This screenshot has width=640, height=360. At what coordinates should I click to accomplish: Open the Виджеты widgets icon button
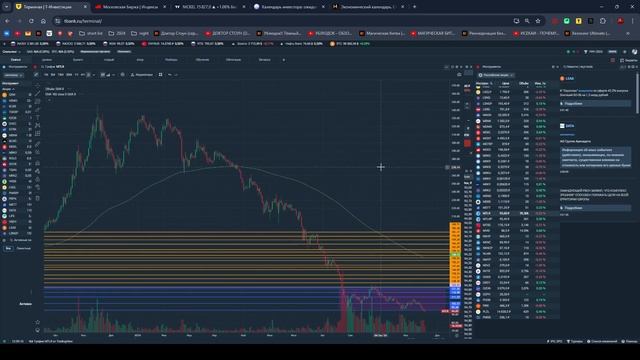tap(629, 60)
